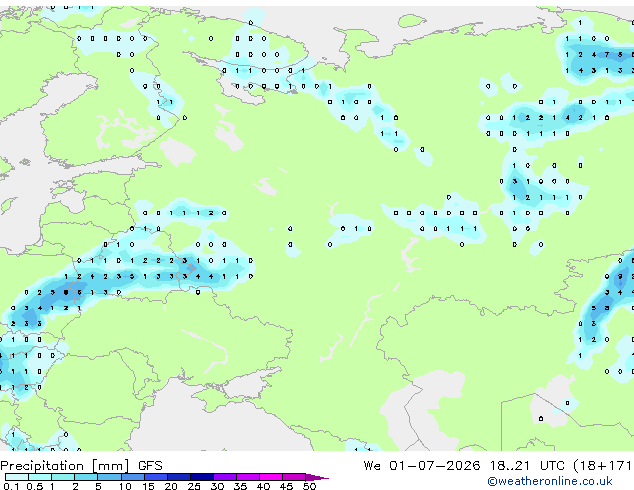The width and height of the screenshot is (634, 490).
Task: Click the legend scale label "35"
Action: pos(240,486)
